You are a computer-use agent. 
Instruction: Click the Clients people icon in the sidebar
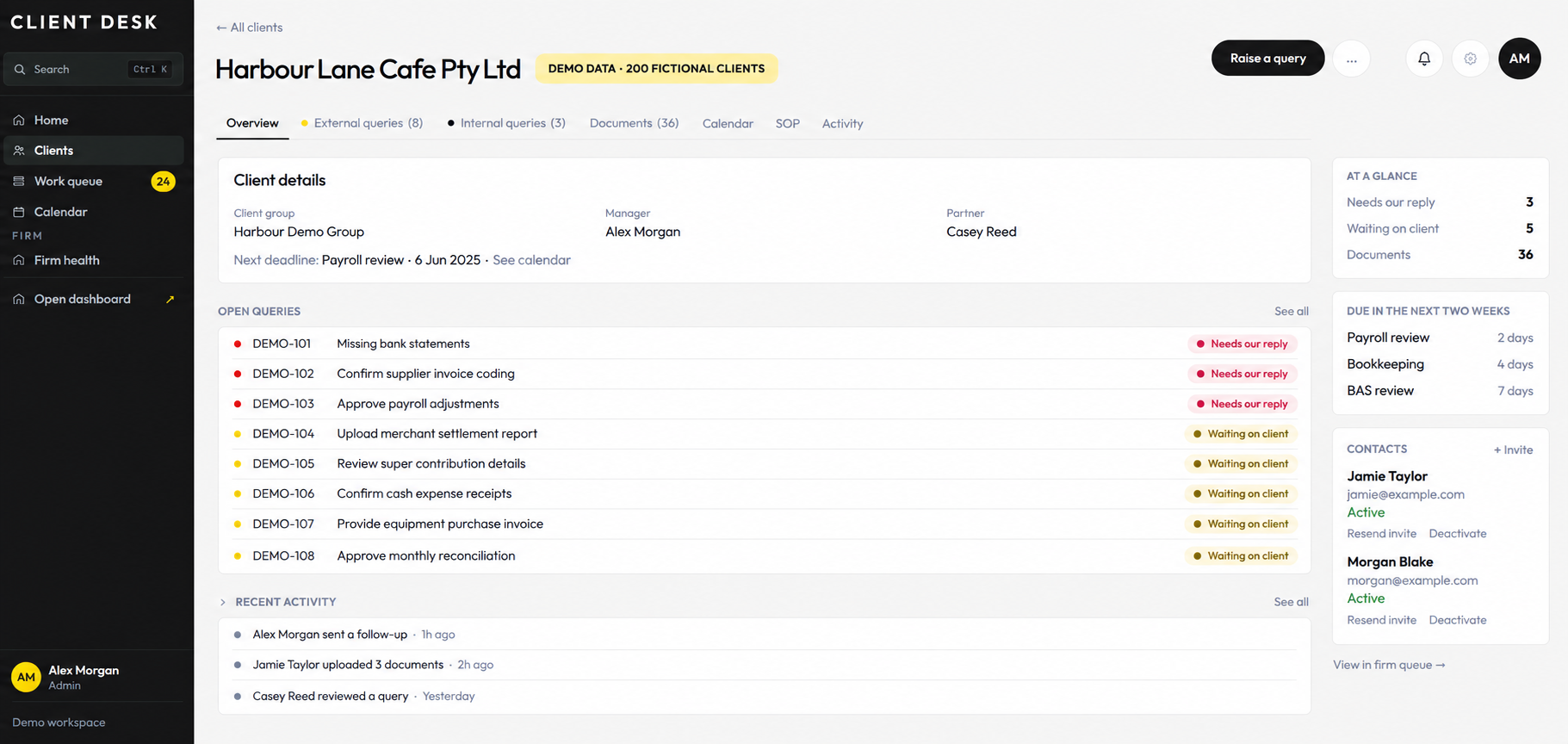click(x=19, y=150)
